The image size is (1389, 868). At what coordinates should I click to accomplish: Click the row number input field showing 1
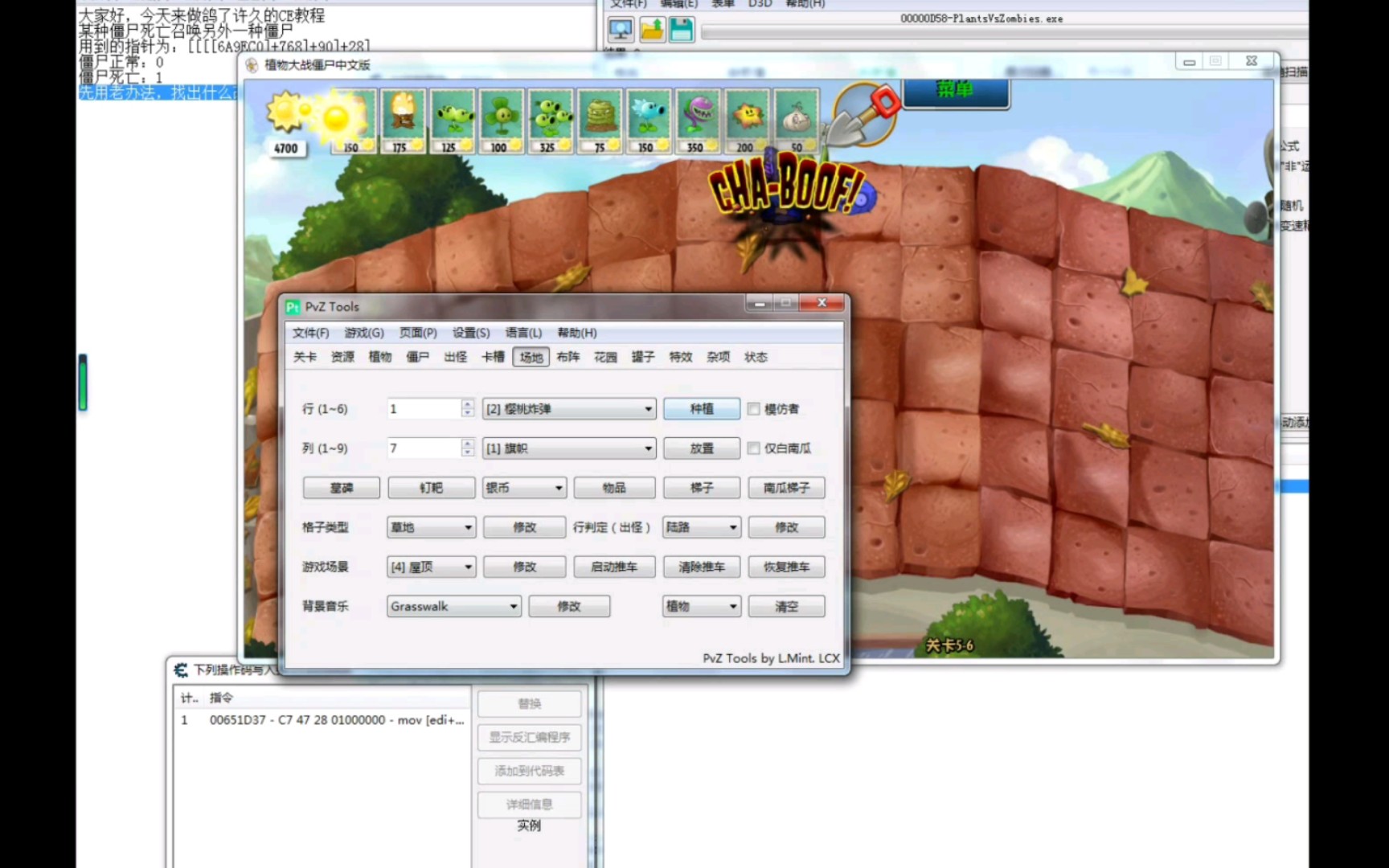click(x=424, y=409)
